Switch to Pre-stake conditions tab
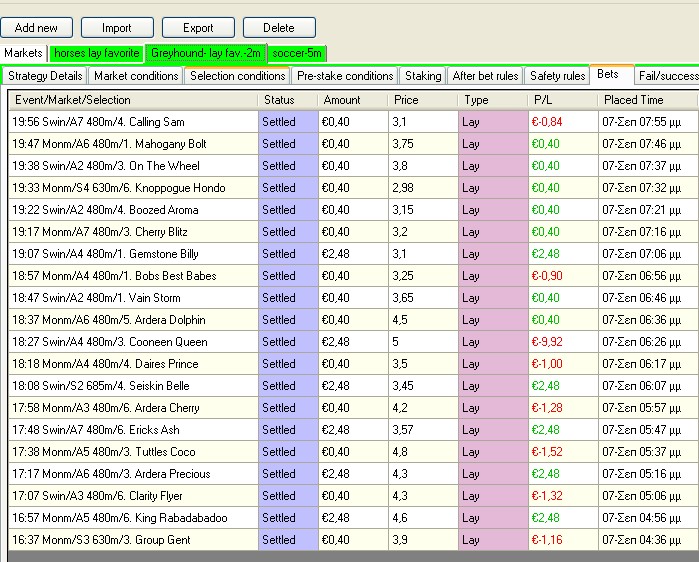This screenshot has width=699, height=562. click(x=345, y=76)
